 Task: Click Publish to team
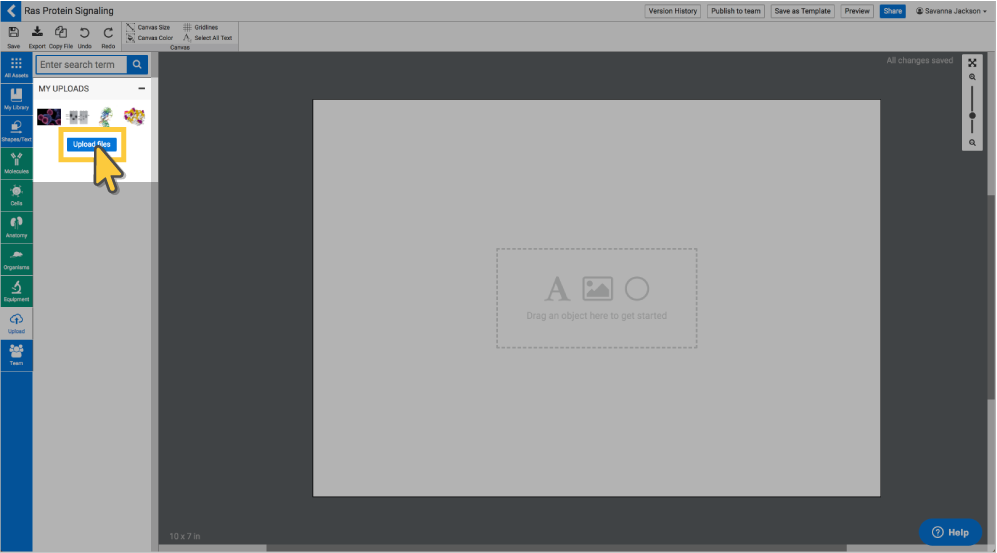pyautogui.click(x=736, y=11)
